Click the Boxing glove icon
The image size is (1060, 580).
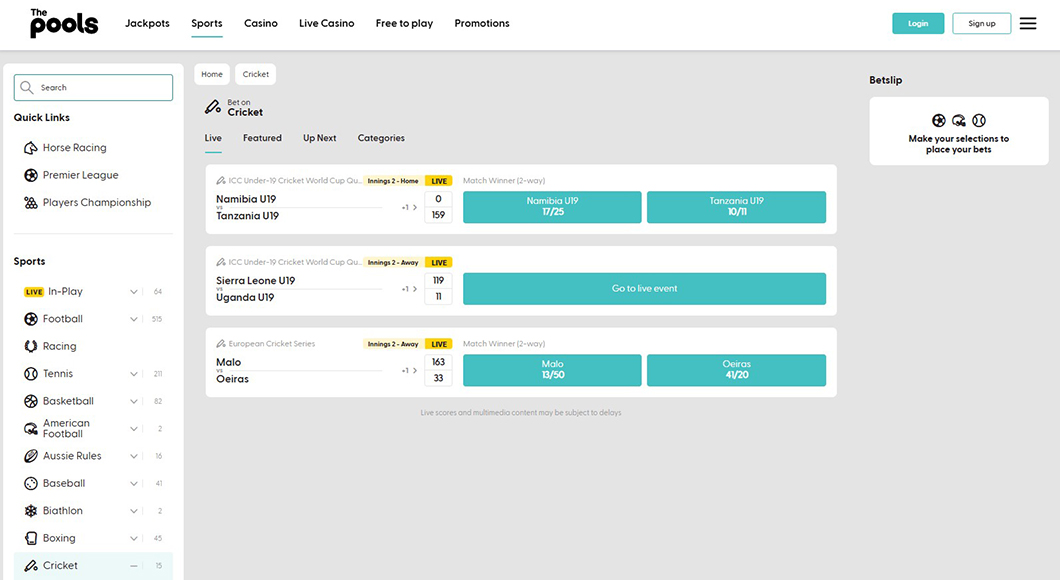pyautogui.click(x=30, y=538)
